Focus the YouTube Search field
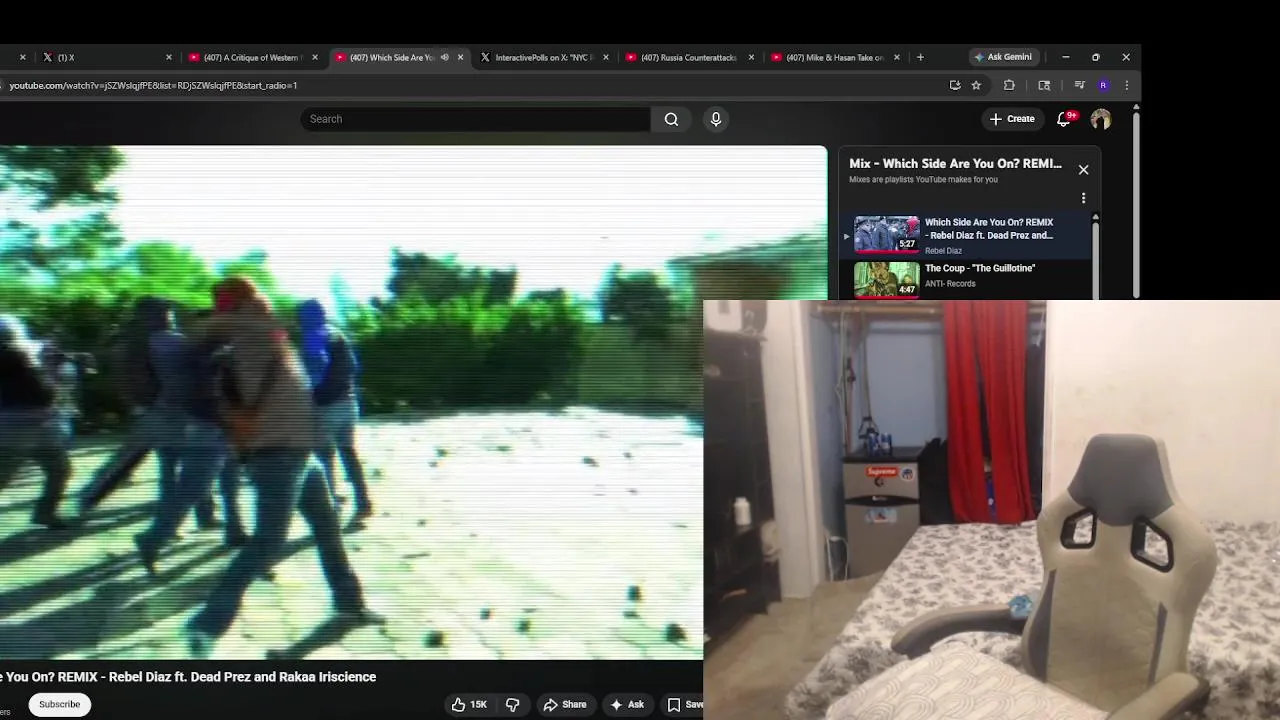Viewport: 1280px width, 720px height. click(475, 119)
